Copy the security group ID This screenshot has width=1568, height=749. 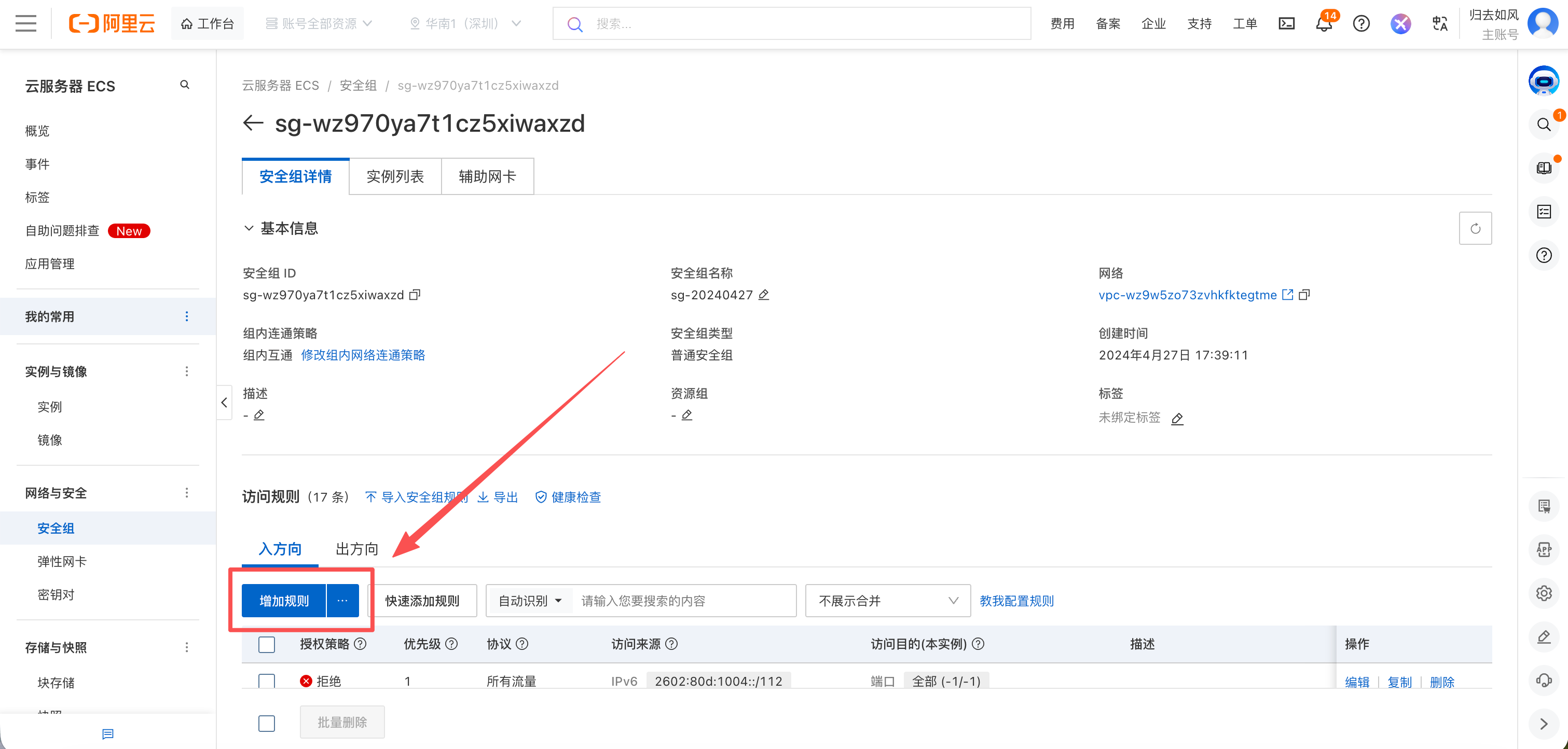pyautogui.click(x=415, y=295)
